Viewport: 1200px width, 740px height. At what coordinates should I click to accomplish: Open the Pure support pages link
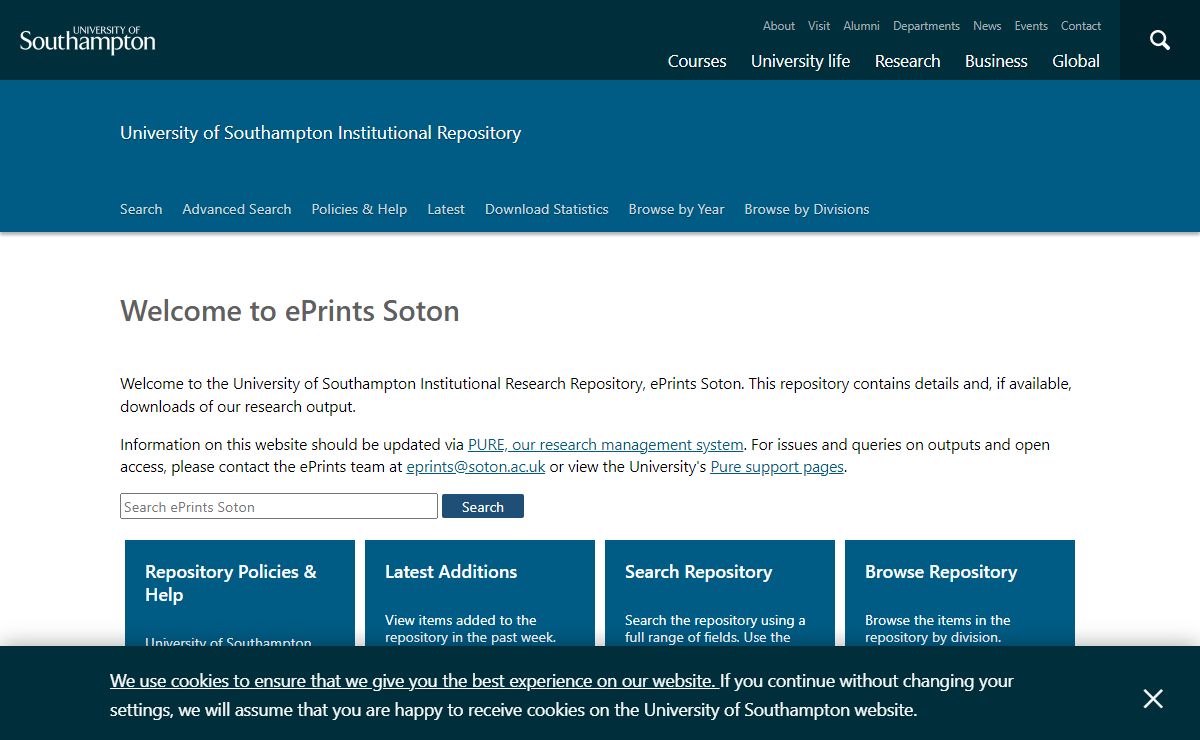777,467
